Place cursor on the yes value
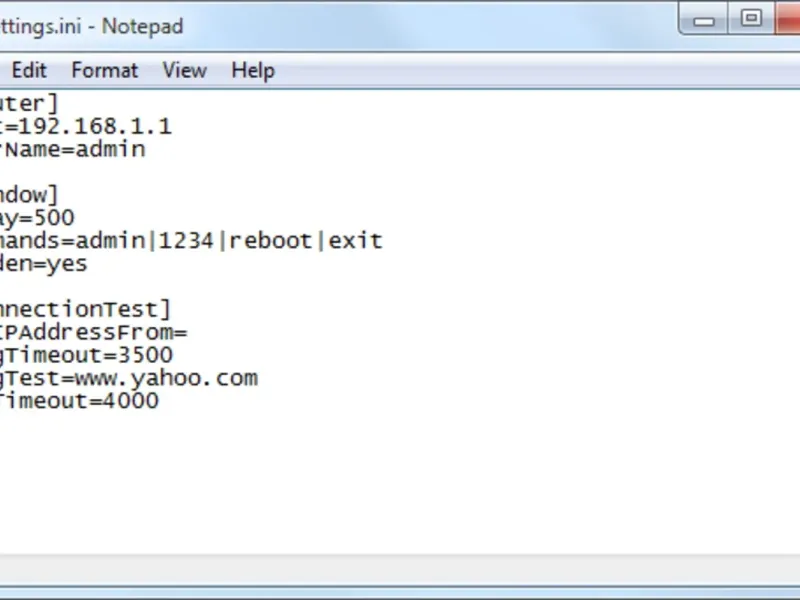This screenshot has width=800, height=600. 67,264
